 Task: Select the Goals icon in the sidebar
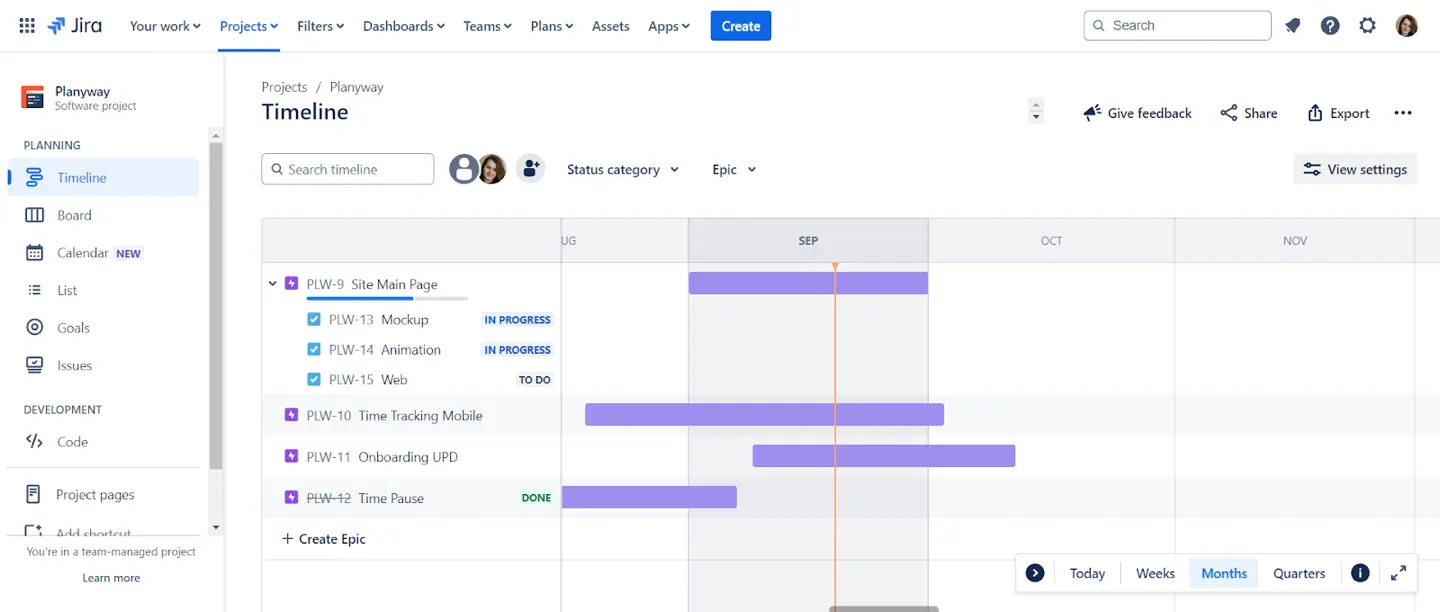coord(36,327)
